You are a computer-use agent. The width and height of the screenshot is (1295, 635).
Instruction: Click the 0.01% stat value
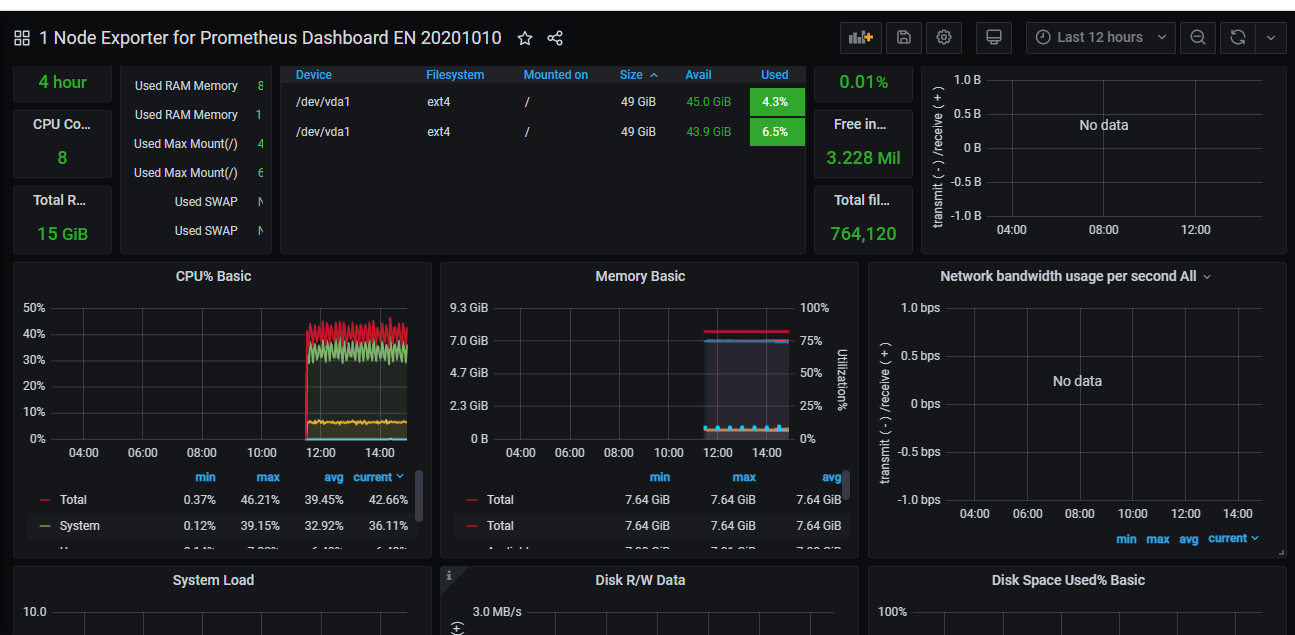(x=864, y=82)
